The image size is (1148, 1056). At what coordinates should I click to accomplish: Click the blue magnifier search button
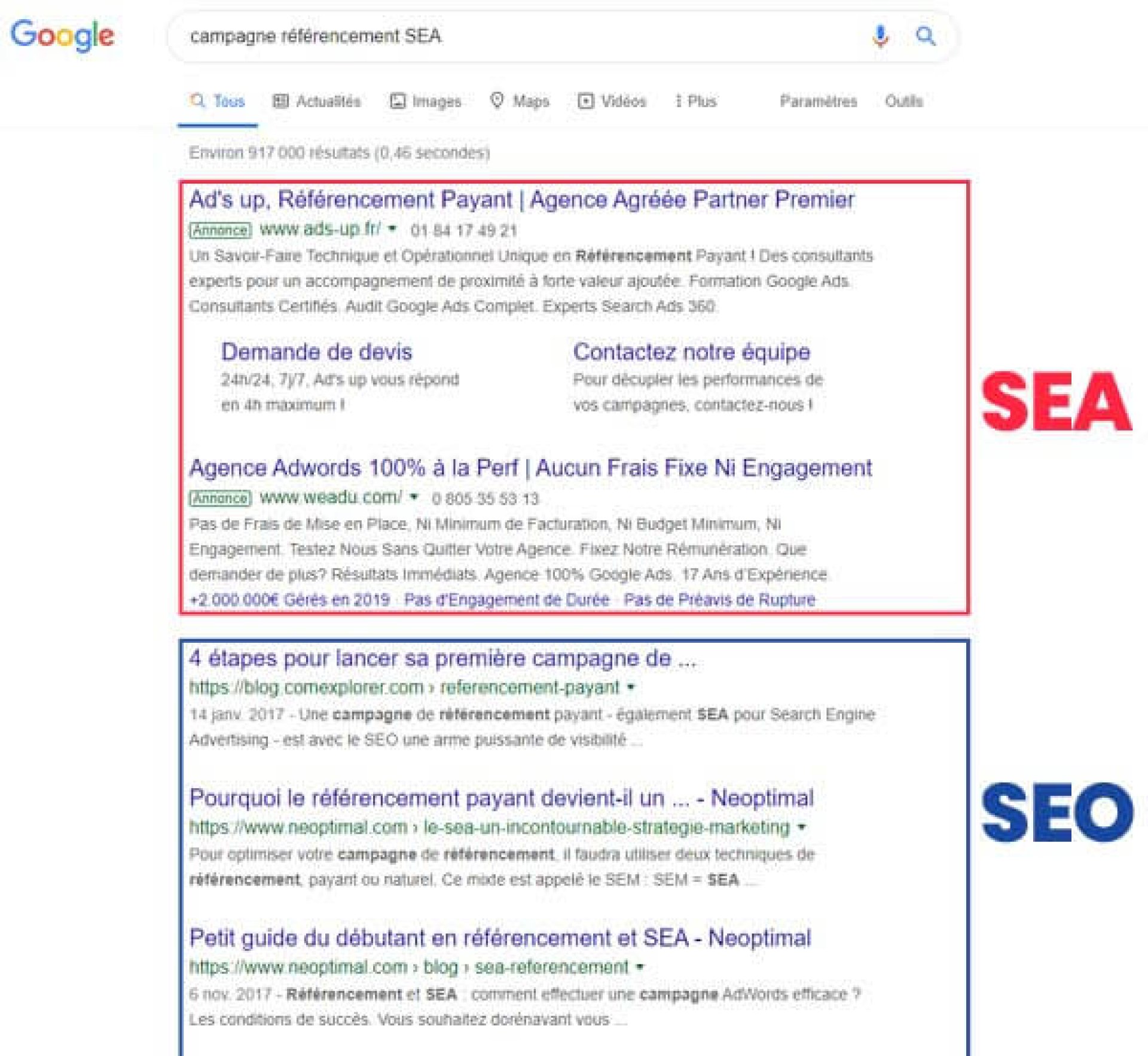[926, 36]
